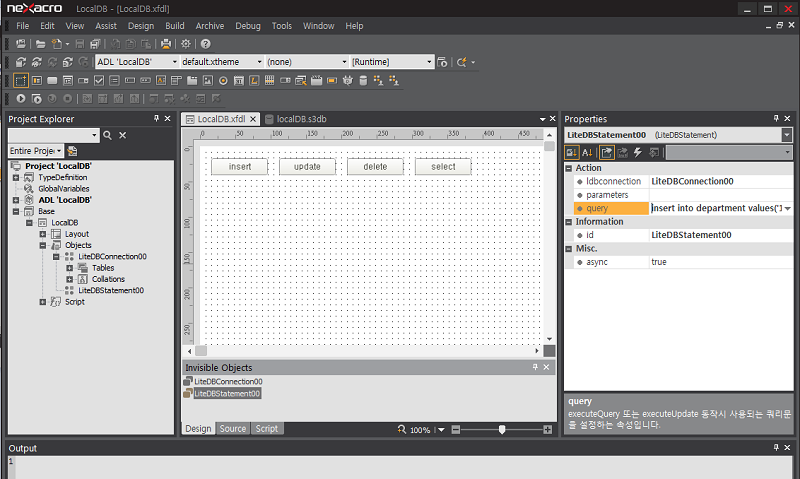Screen dimensions: 800x479
Task: Click the search magnifier in Project Explorer
Action: pyautogui.click(x=107, y=135)
